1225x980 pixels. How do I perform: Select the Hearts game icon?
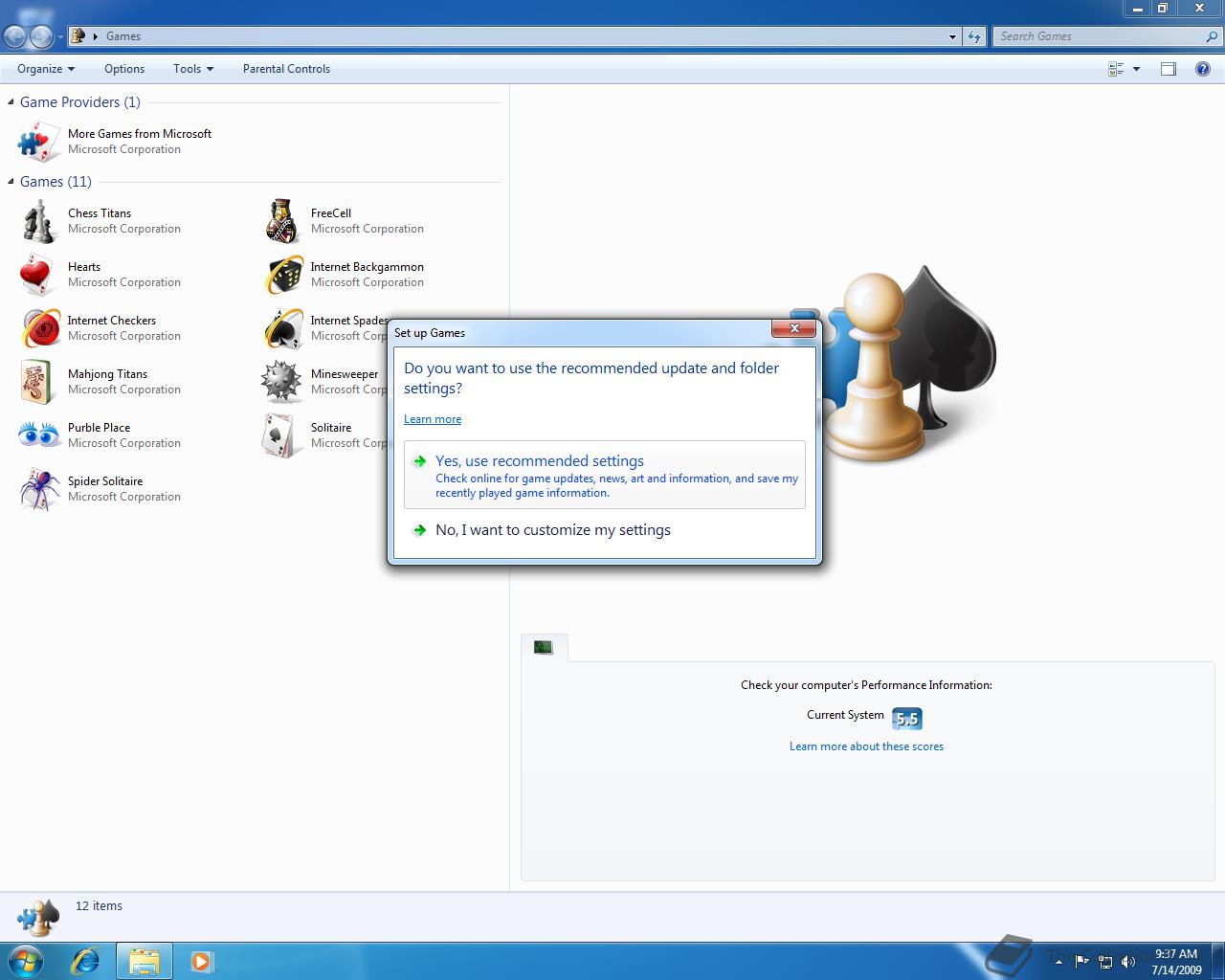pyautogui.click(x=37, y=275)
